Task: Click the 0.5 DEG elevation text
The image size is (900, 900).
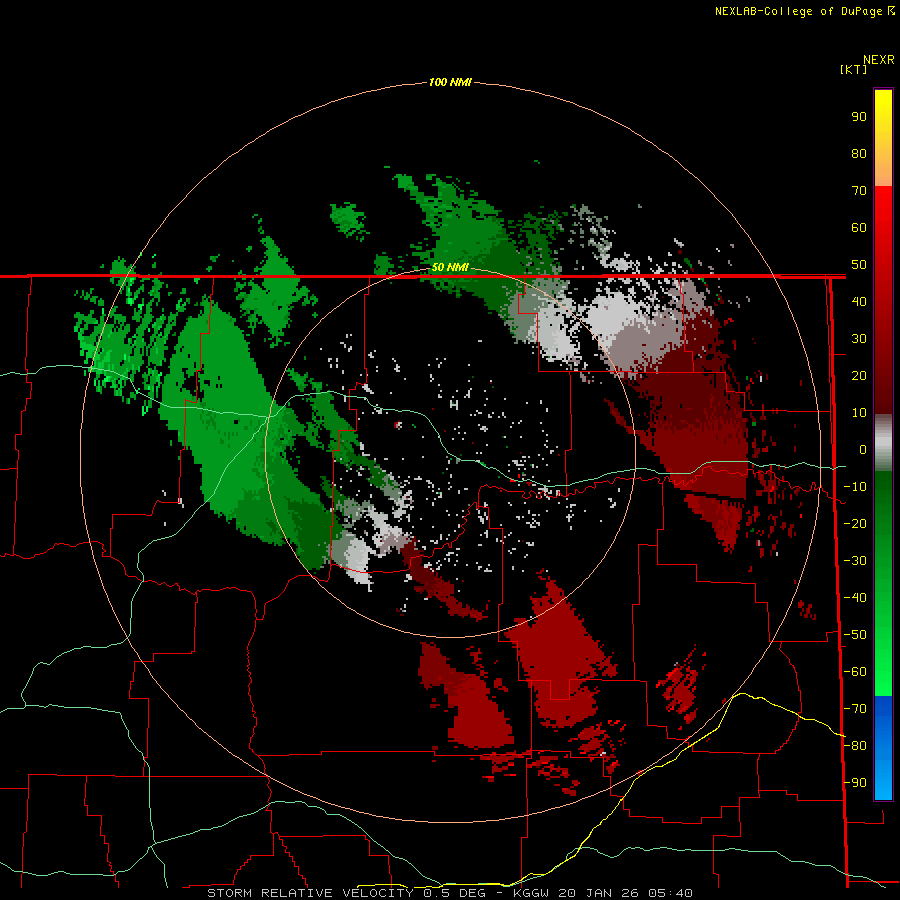Action: (454, 893)
